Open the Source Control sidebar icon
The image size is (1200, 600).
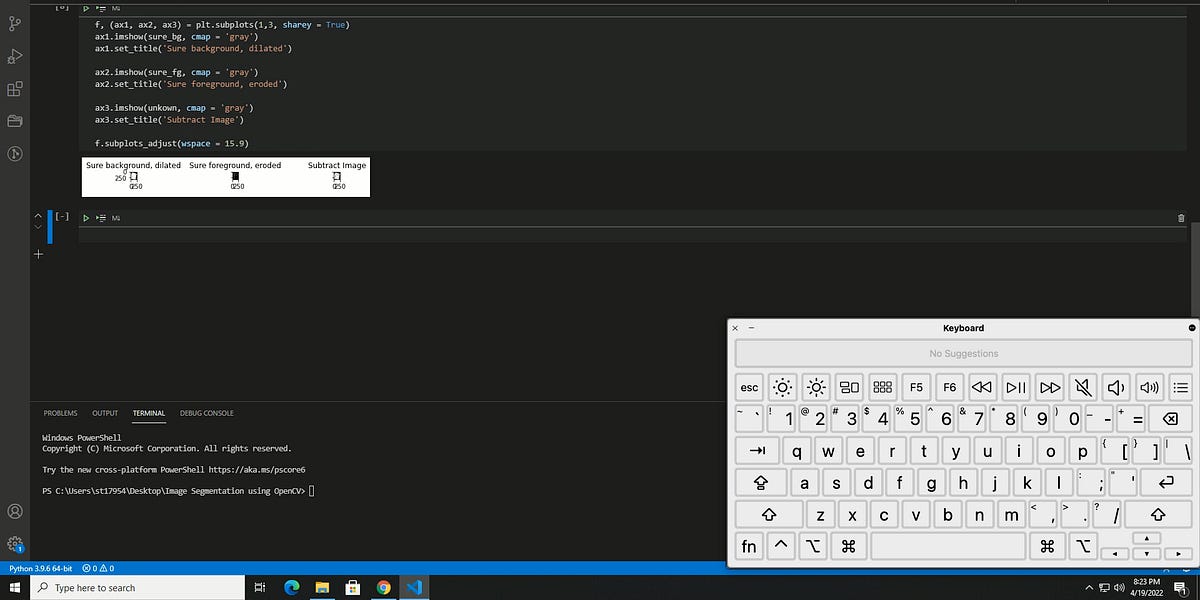15,22
